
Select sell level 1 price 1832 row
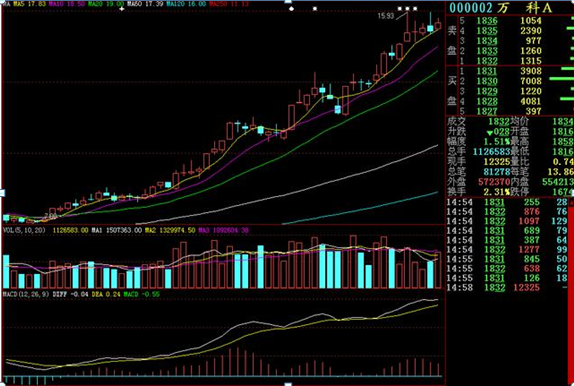click(510, 61)
